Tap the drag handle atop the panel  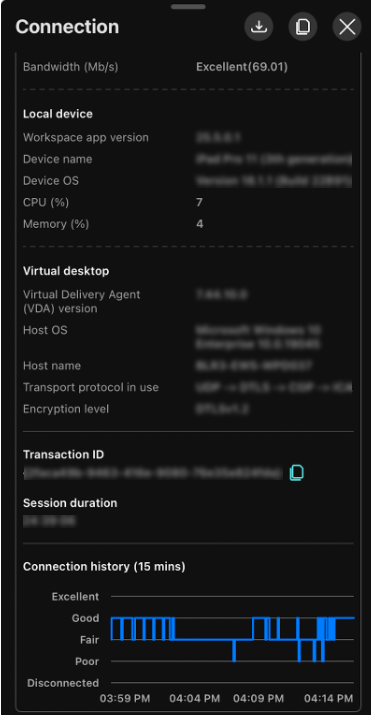pyautogui.click(x=186, y=6)
